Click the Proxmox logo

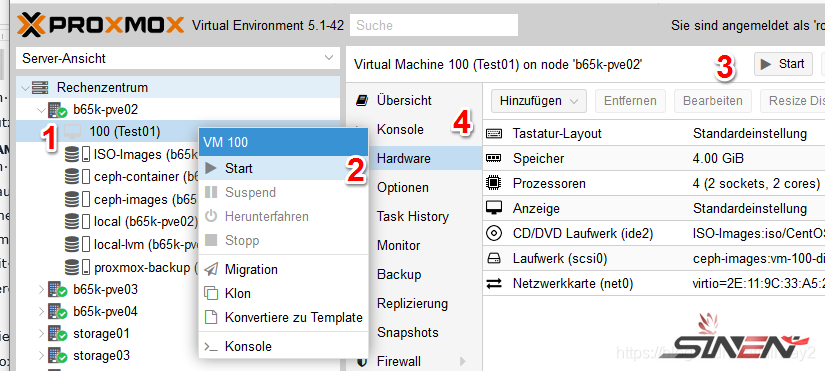(x=100, y=25)
